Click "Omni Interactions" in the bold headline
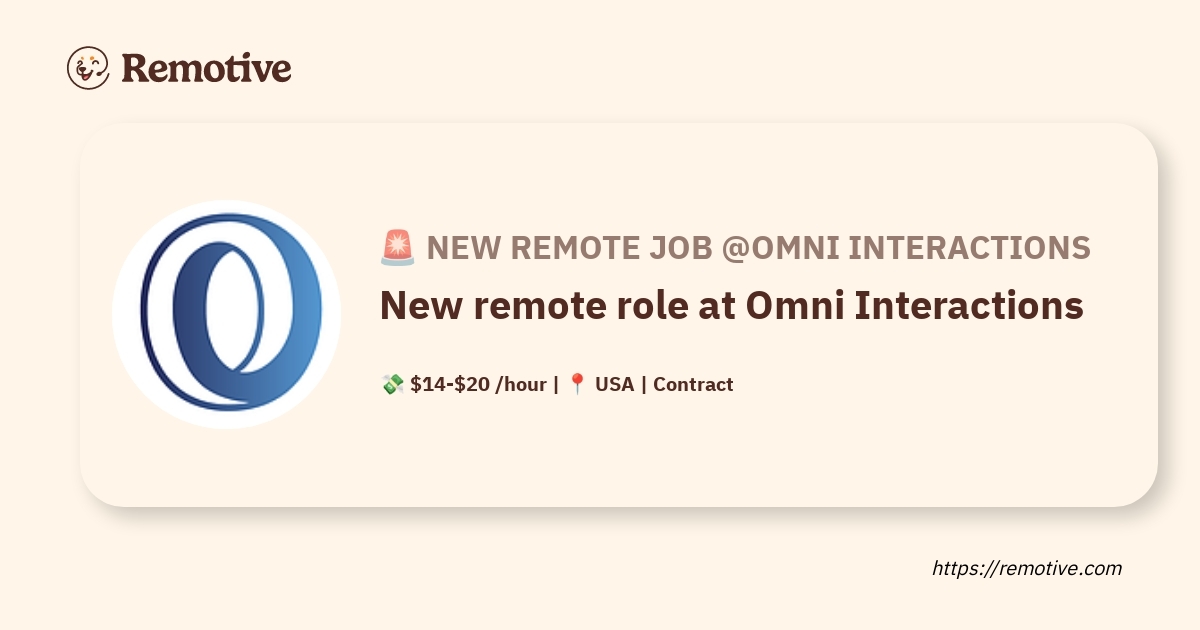The image size is (1200, 630). (915, 306)
